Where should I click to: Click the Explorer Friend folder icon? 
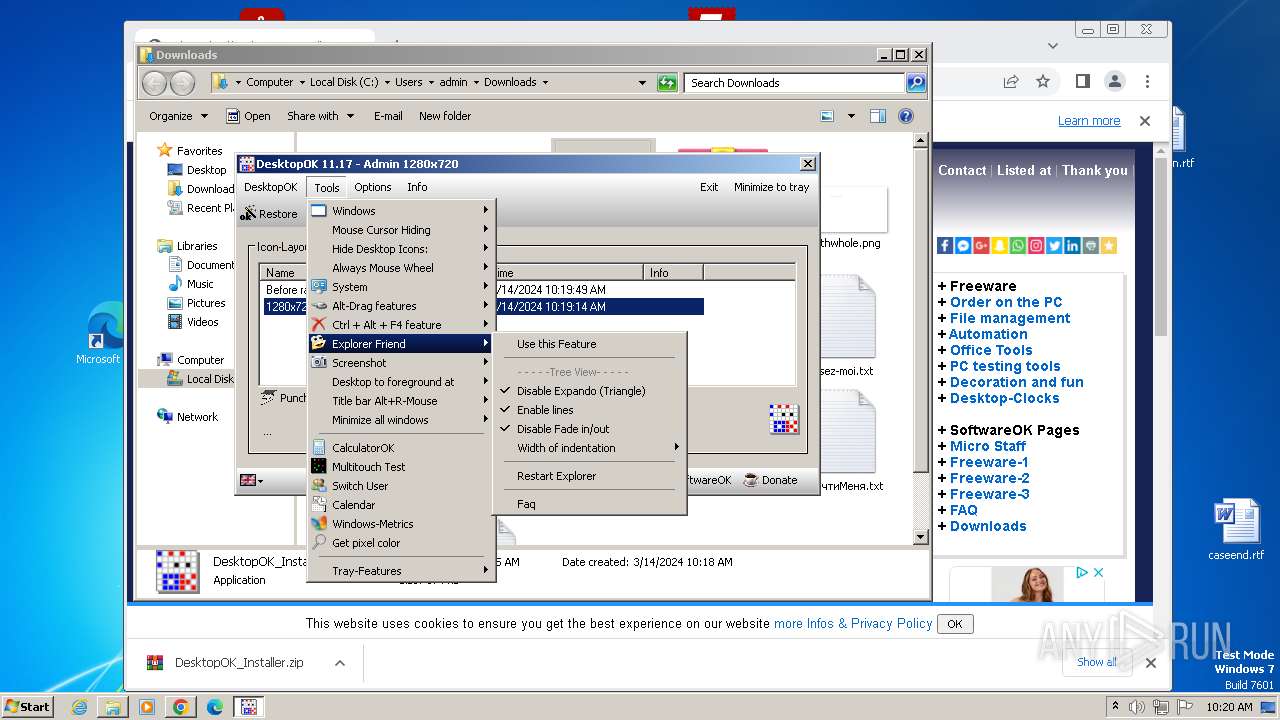318,344
